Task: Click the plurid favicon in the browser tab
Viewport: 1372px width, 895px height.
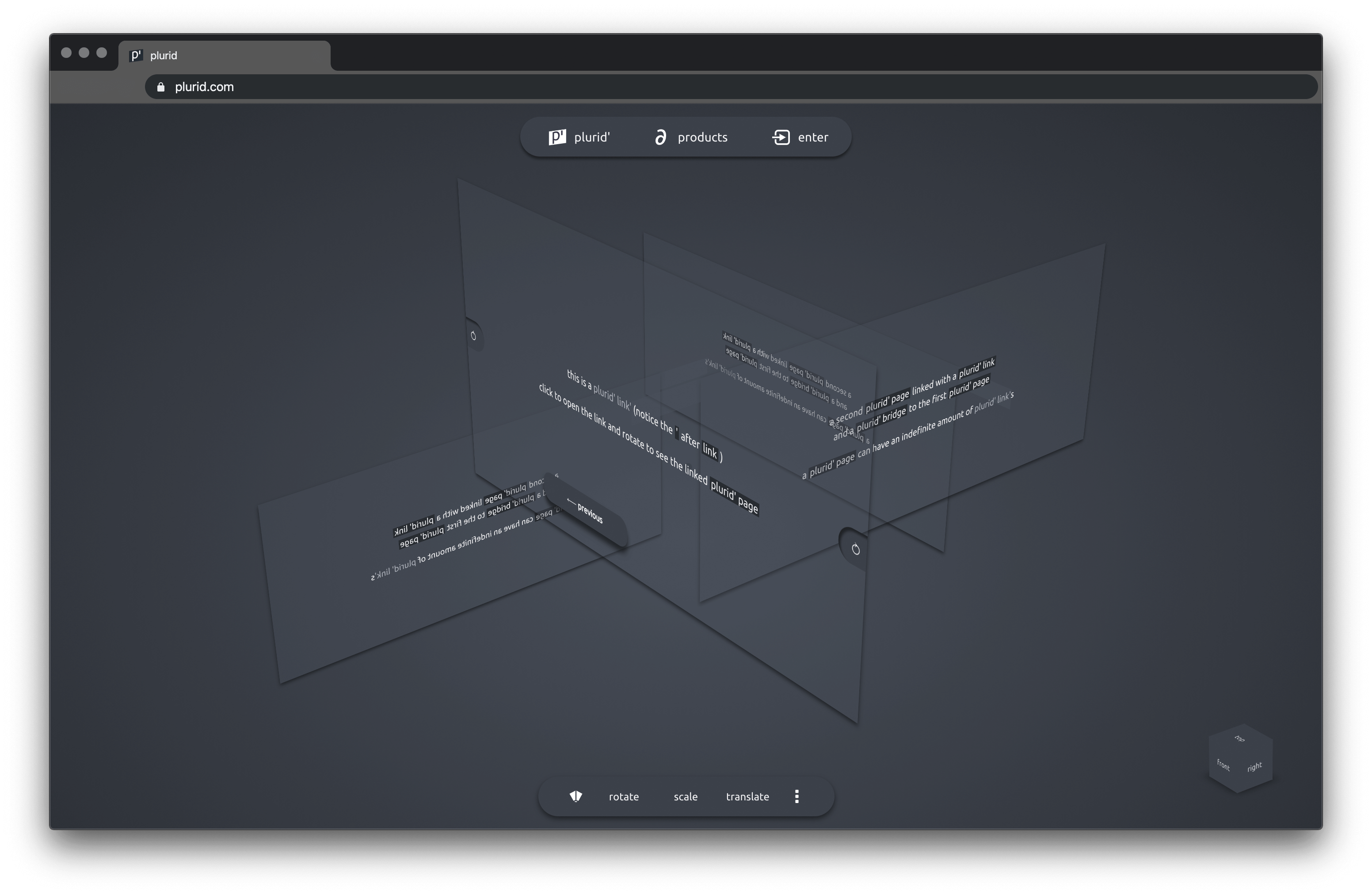Action: point(136,55)
